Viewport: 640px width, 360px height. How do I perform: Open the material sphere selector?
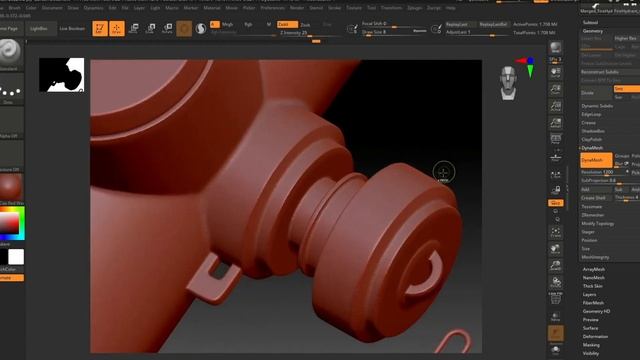[x=11, y=188]
